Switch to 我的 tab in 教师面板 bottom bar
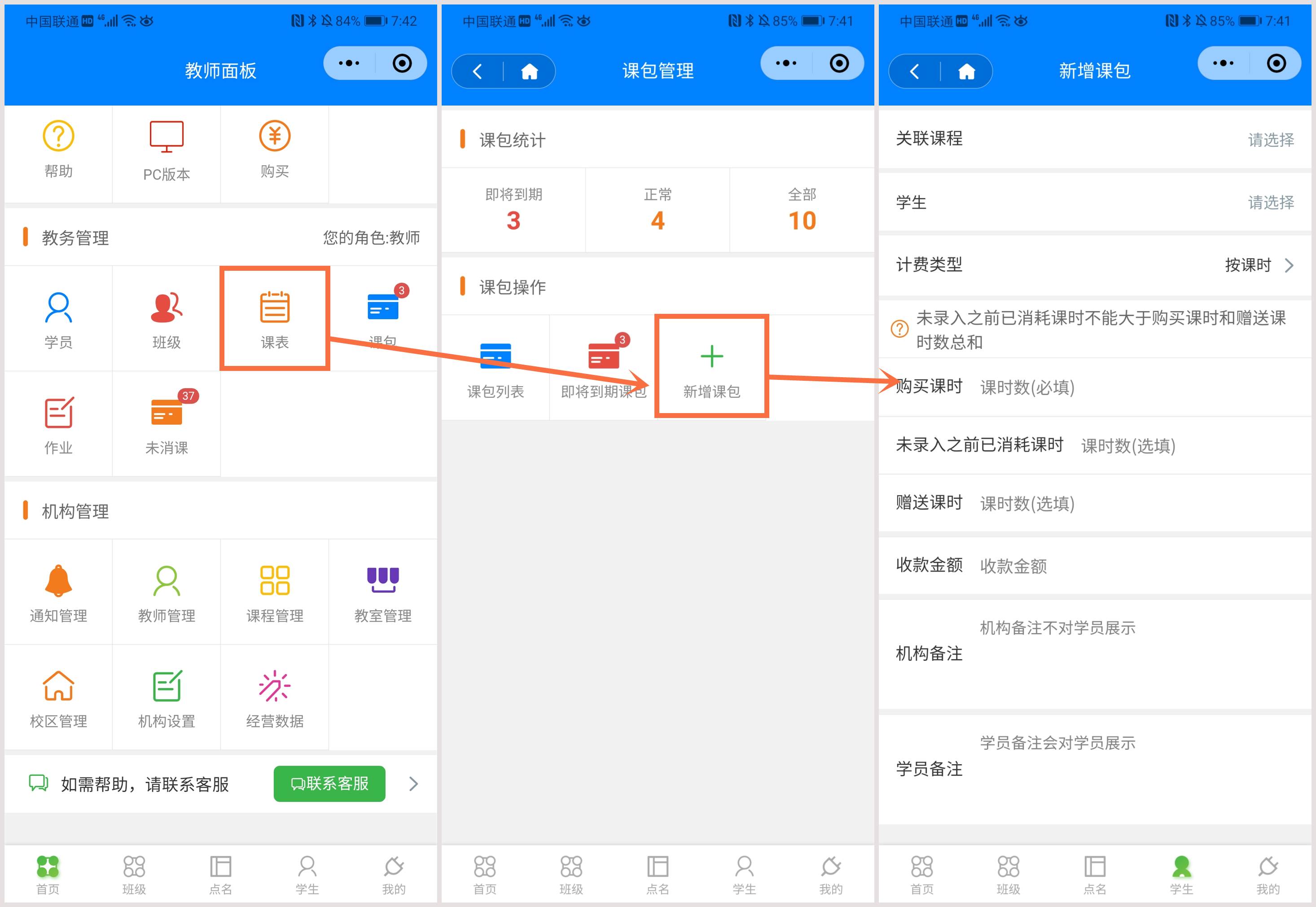The width and height of the screenshot is (1316, 907). pyautogui.click(x=394, y=875)
